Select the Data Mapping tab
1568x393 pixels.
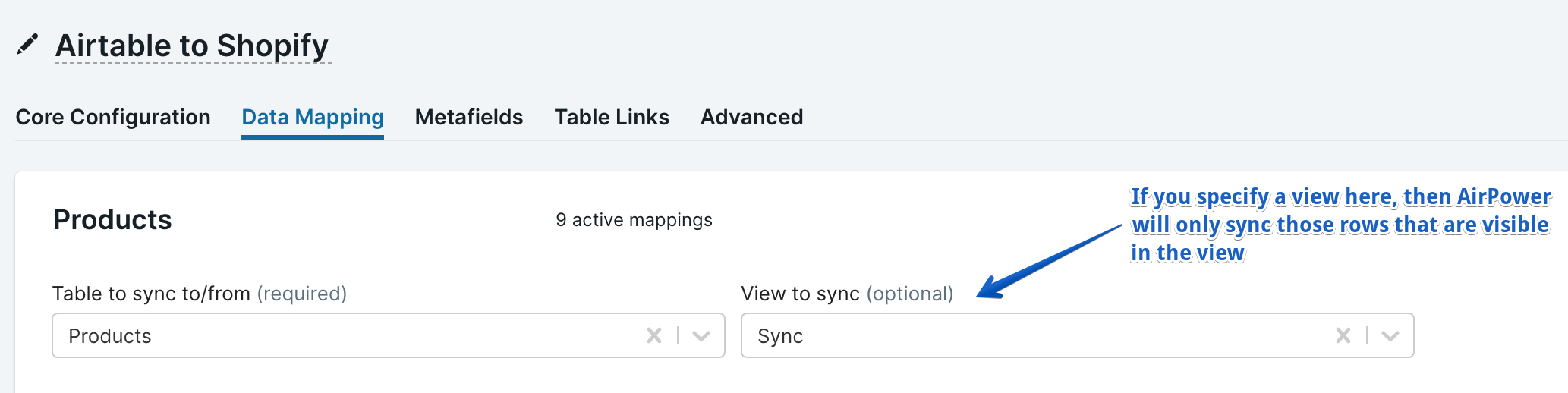pyautogui.click(x=312, y=117)
